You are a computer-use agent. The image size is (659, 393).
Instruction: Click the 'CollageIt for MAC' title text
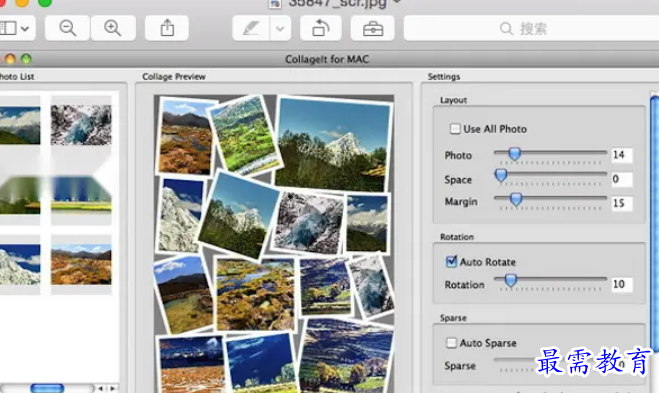coord(327,59)
